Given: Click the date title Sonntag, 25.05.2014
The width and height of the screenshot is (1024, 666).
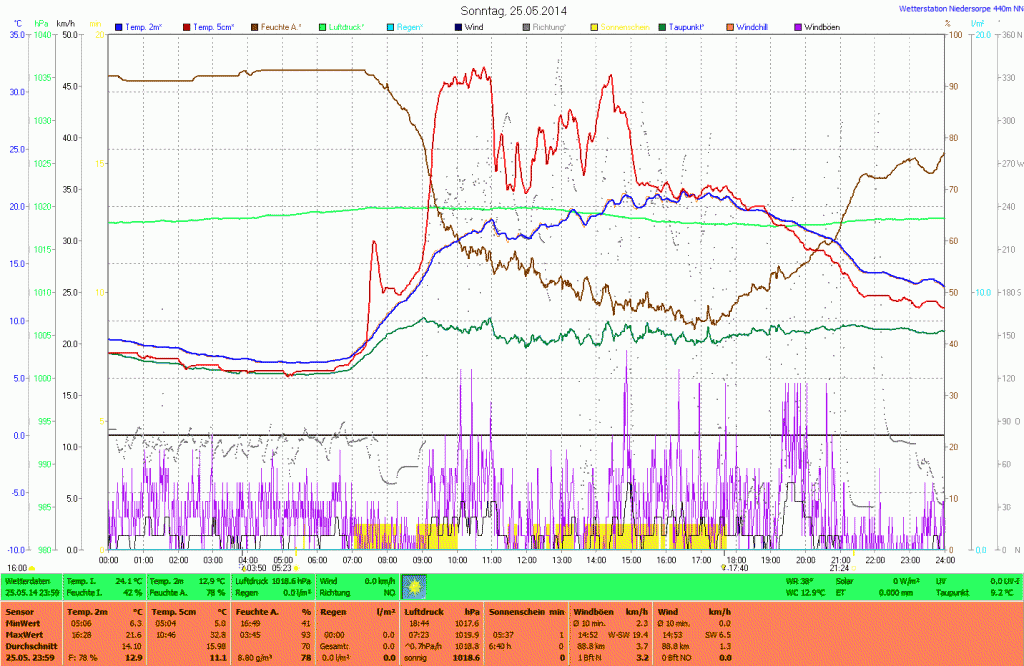Looking at the screenshot, I should tap(512, 9).
